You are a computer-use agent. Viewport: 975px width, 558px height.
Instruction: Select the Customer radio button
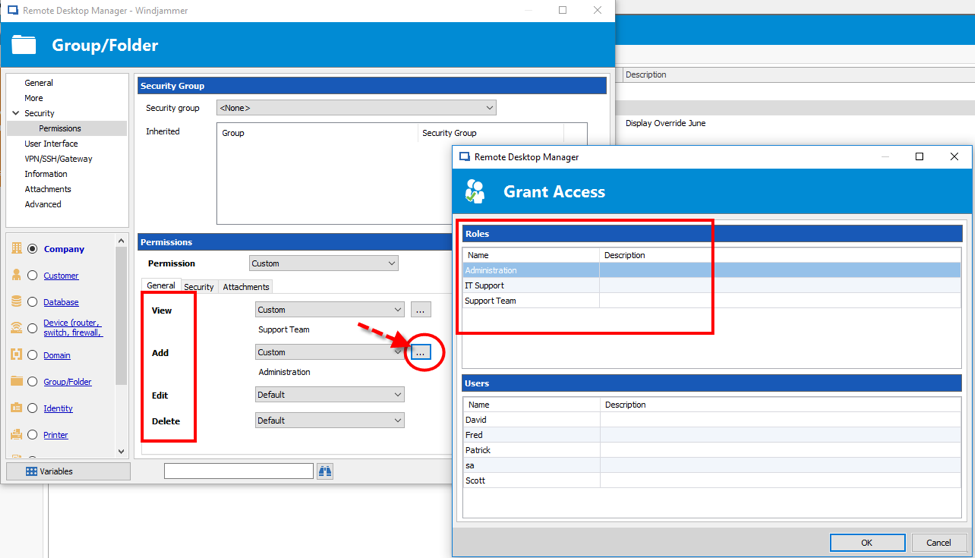[32, 275]
